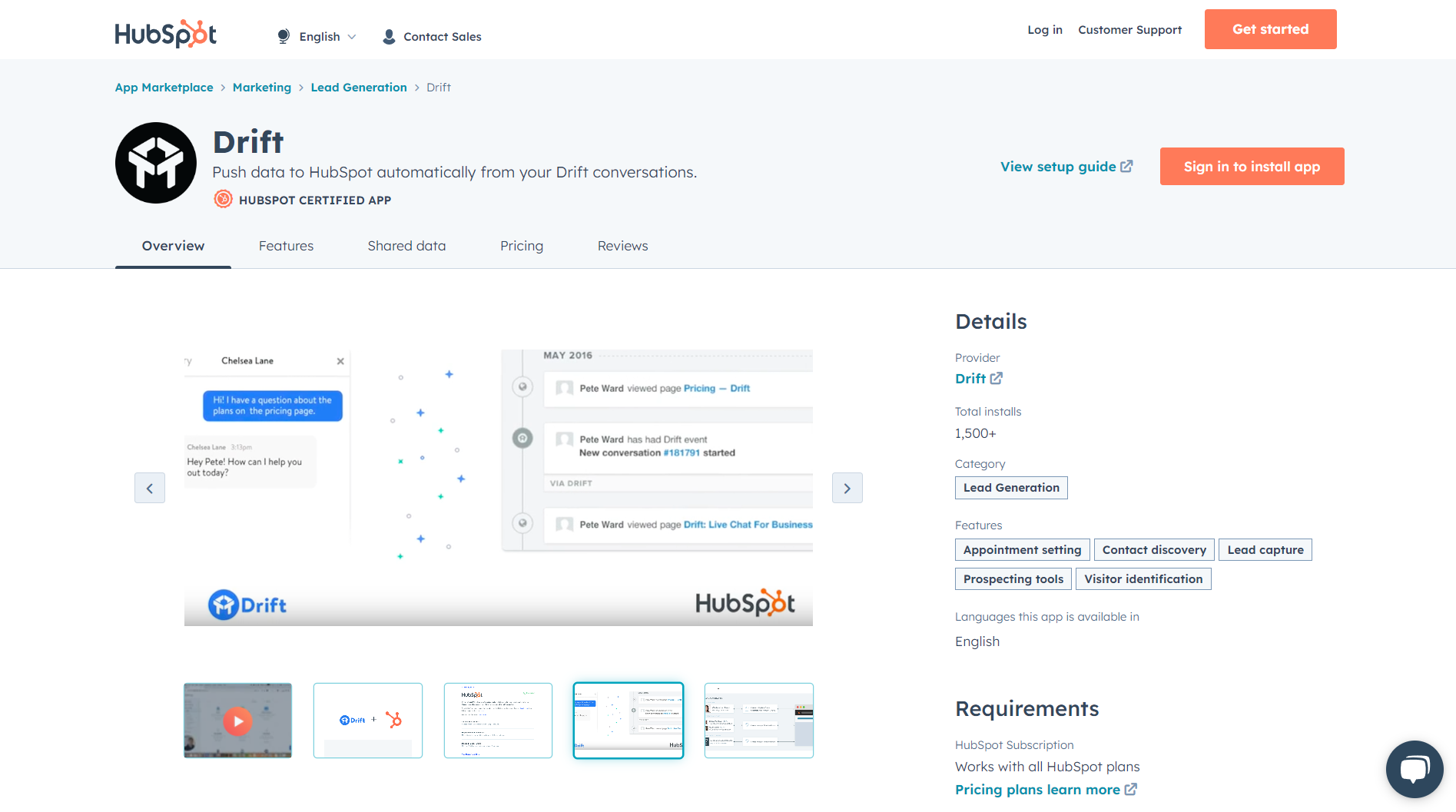Open the Drift provider link
This screenshot has height=812, width=1456.
(x=970, y=378)
